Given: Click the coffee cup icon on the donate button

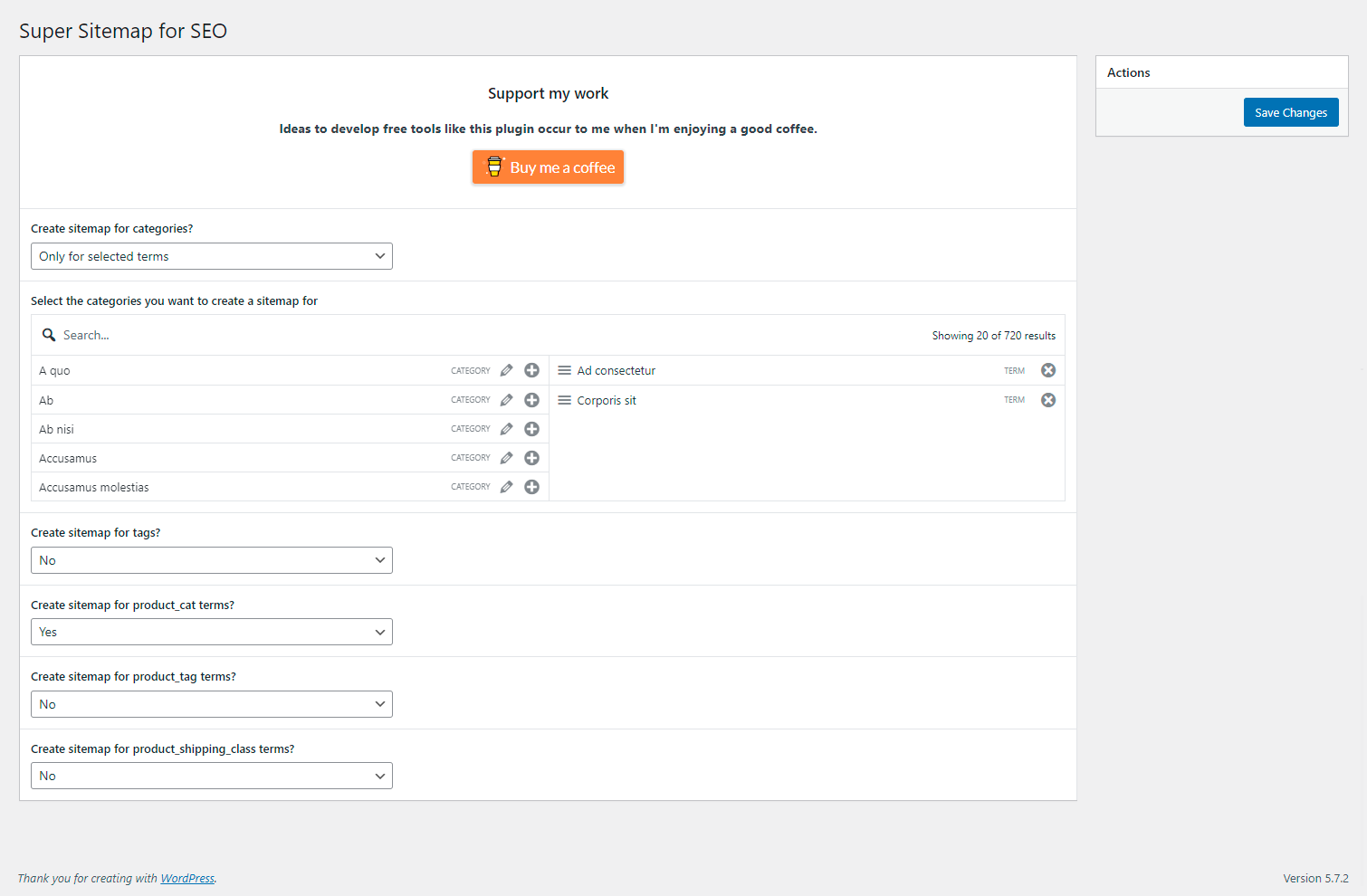Looking at the screenshot, I should 494,167.
